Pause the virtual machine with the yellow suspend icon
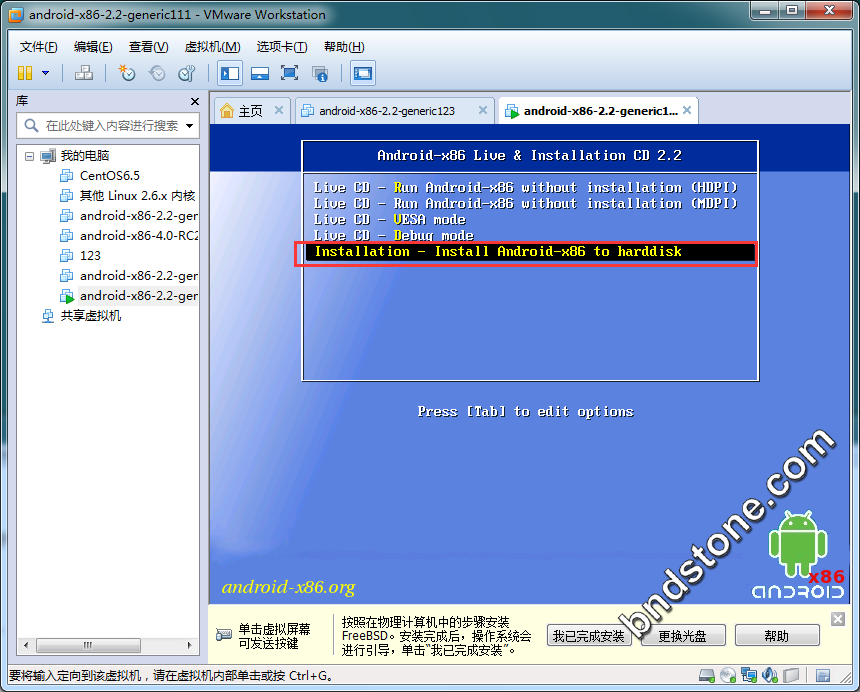The height and width of the screenshot is (692, 860). click(x=25, y=73)
